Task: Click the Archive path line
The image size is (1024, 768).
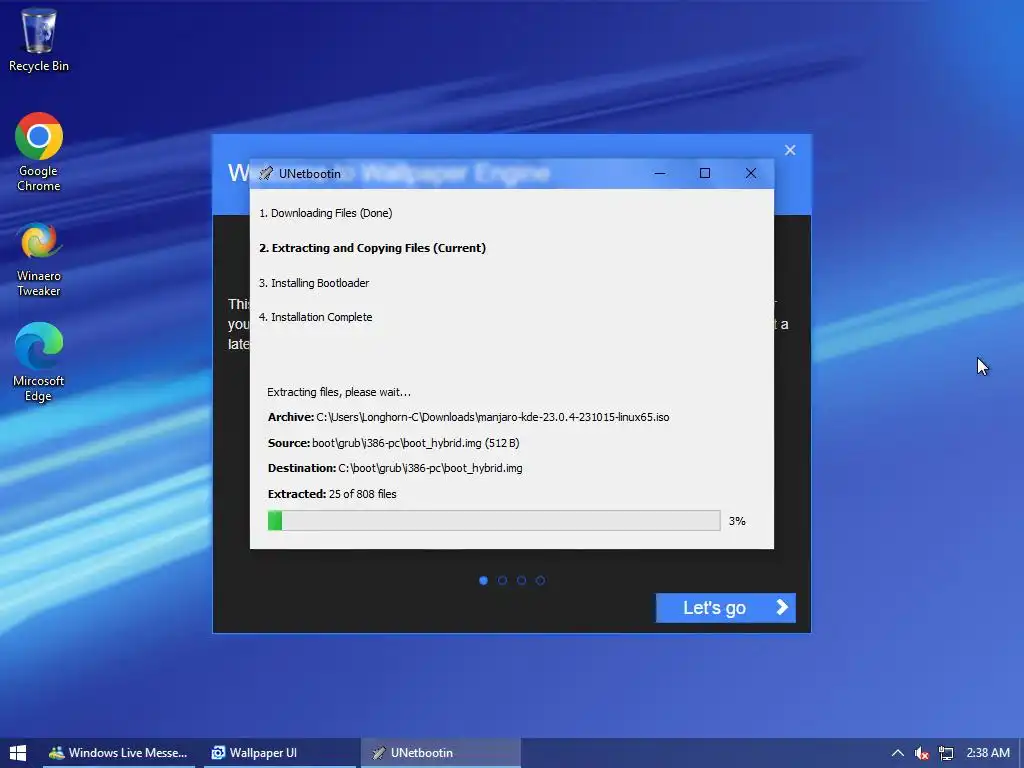Action: (468, 417)
